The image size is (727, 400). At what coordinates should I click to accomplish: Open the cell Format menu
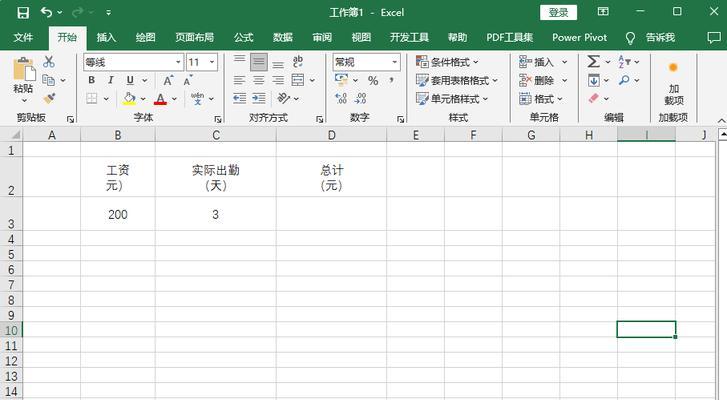tap(541, 98)
